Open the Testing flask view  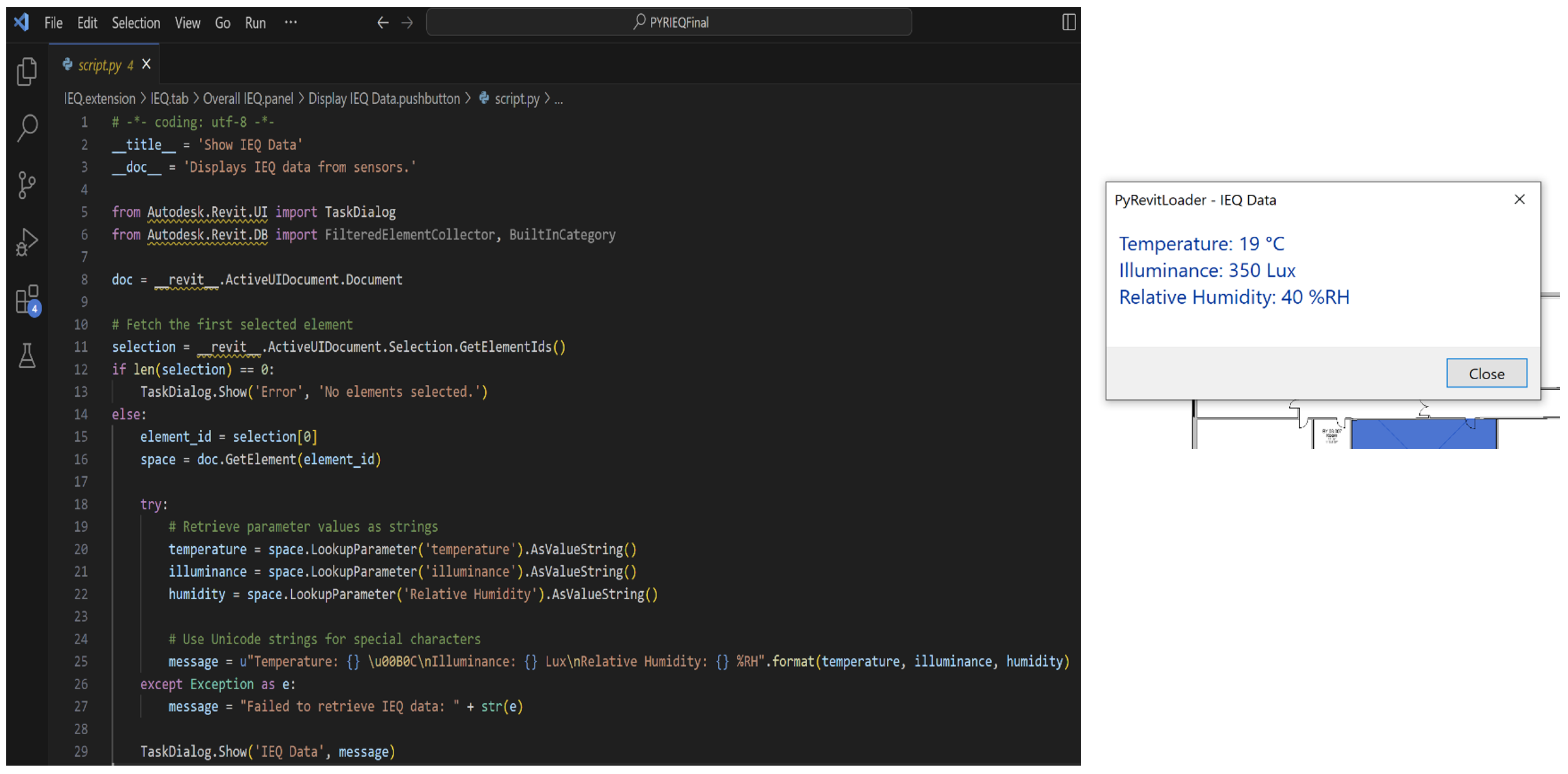(27, 355)
